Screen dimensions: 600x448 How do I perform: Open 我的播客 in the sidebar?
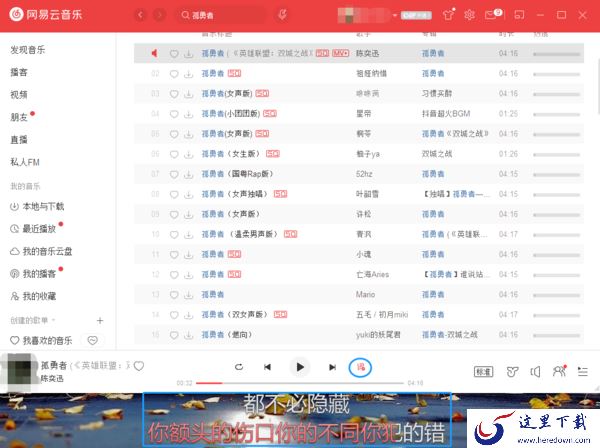[x=33, y=274]
